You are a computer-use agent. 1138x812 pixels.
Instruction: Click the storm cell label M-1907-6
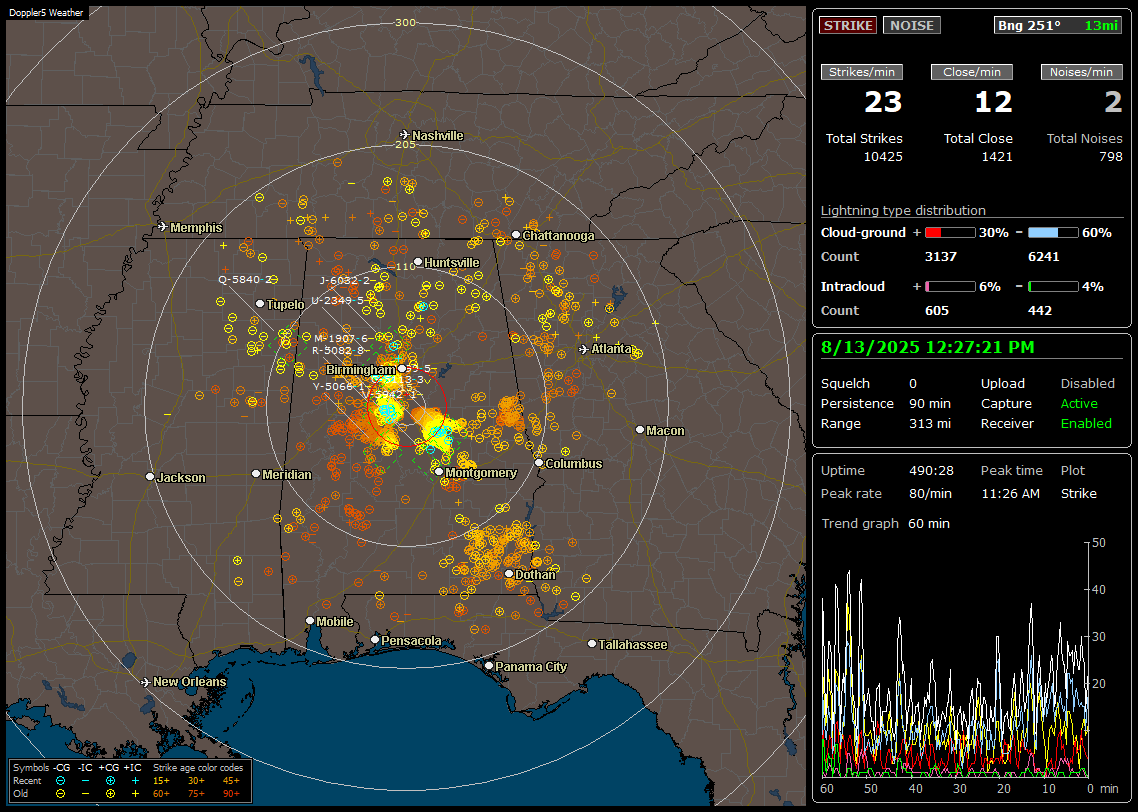341,338
